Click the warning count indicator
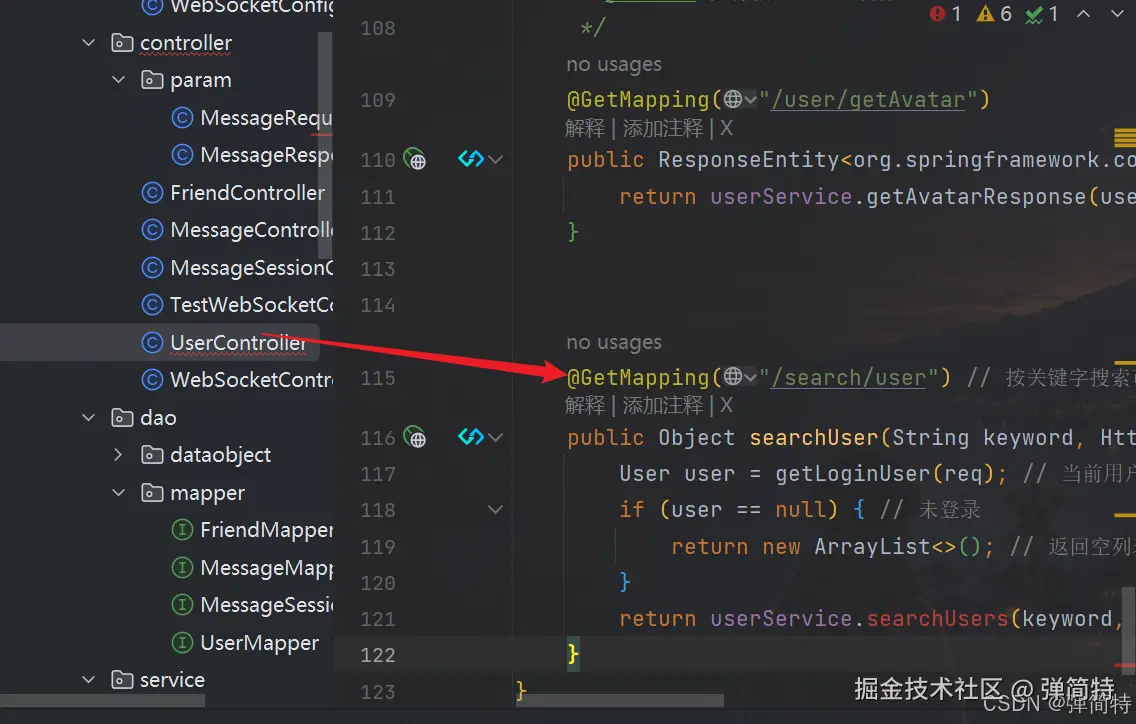 tap(994, 14)
